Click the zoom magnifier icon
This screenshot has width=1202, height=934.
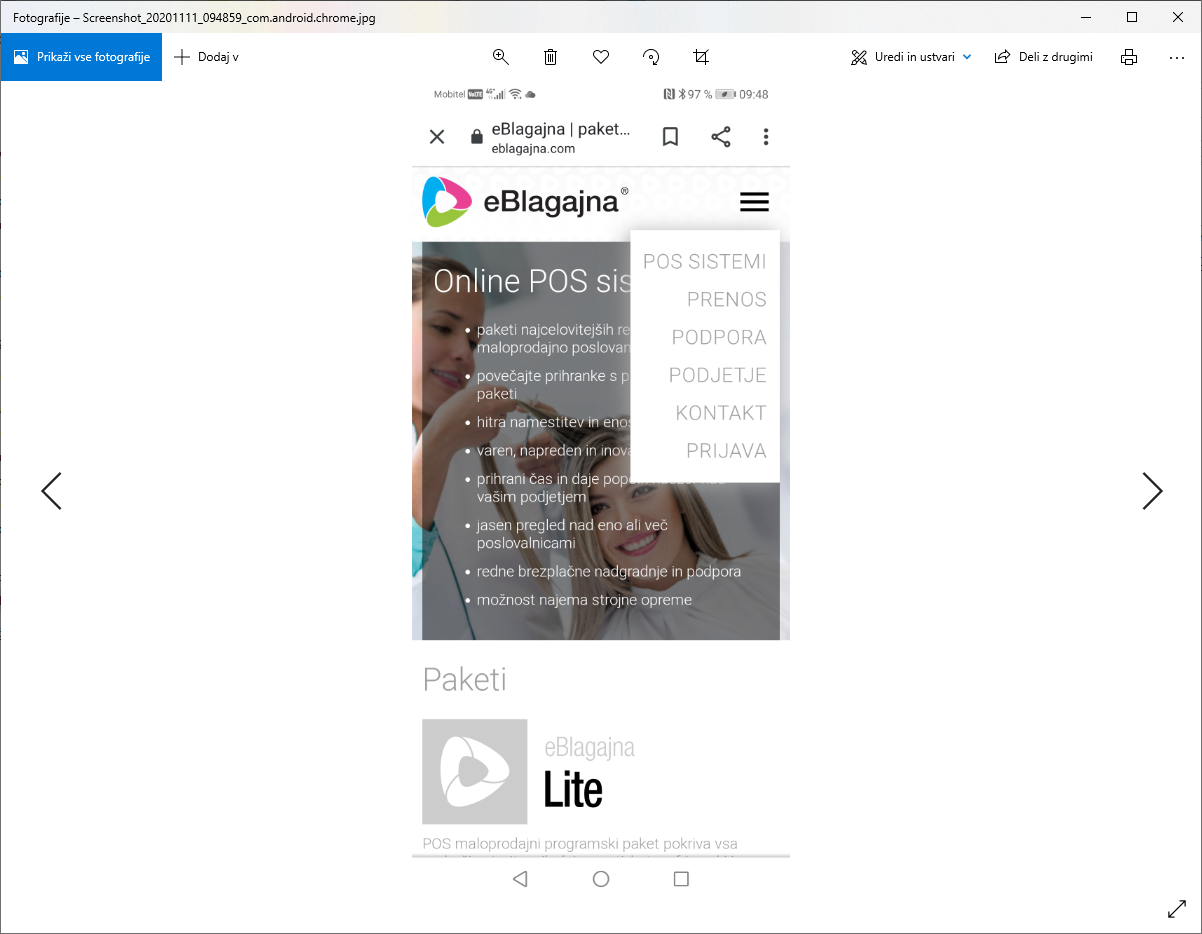(501, 57)
